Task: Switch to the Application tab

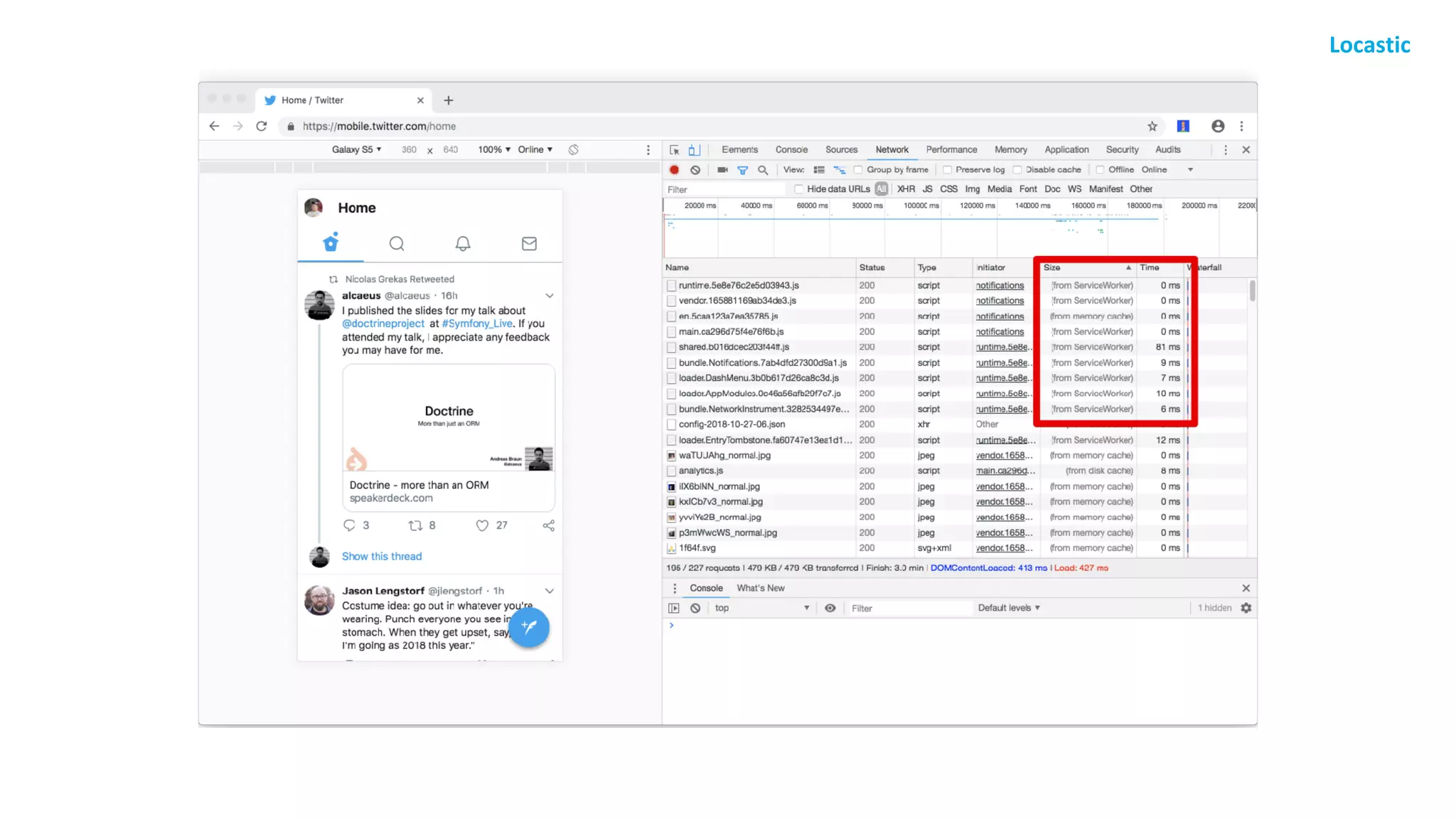Action: point(1066,150)
